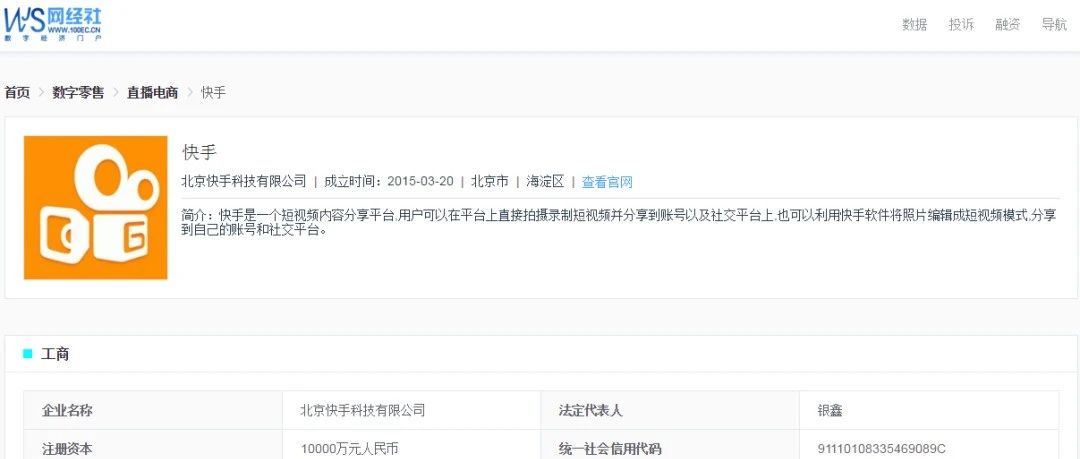Image resolution: width=1080 pixels, height=459 pixels.
Task: Click the 简介 description paragraph
Action: (619, 223)
